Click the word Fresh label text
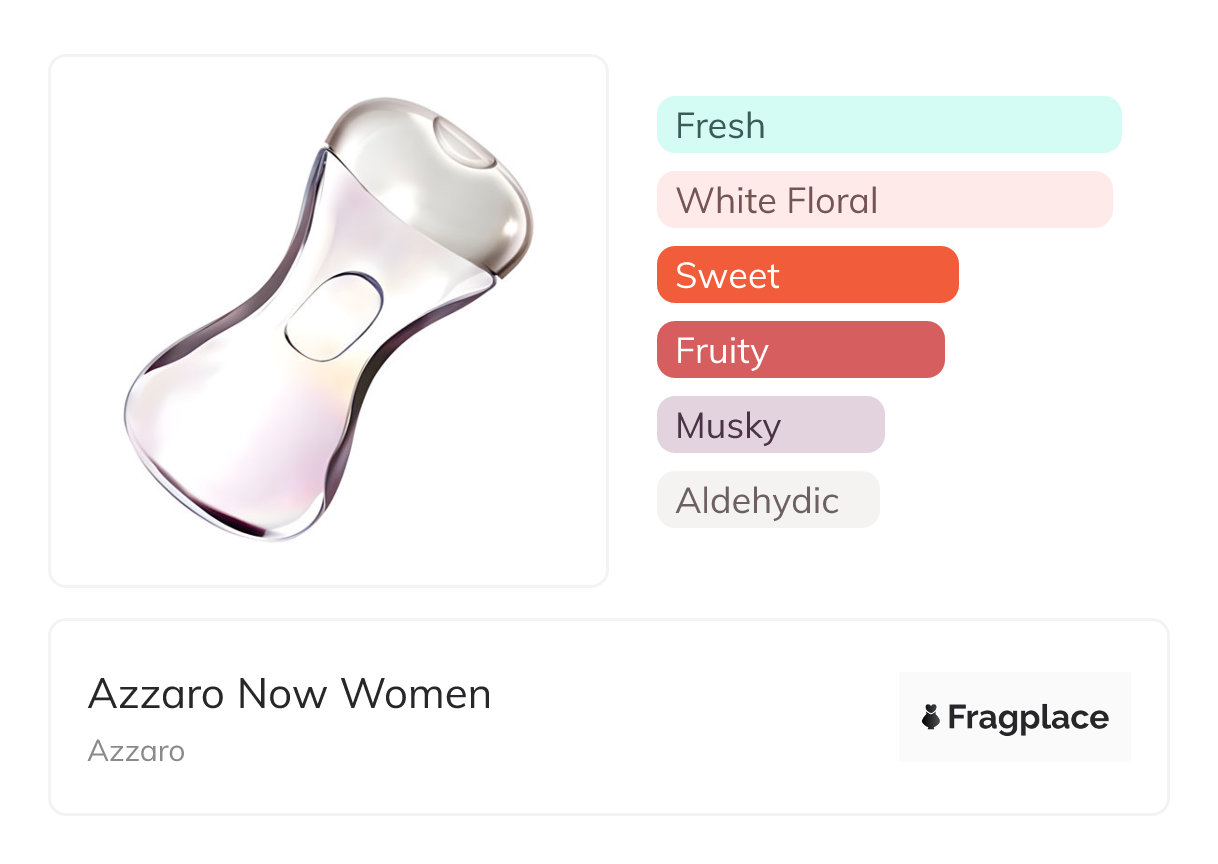This screenshot has height=864, width=1218. click(x=720, y=126)
